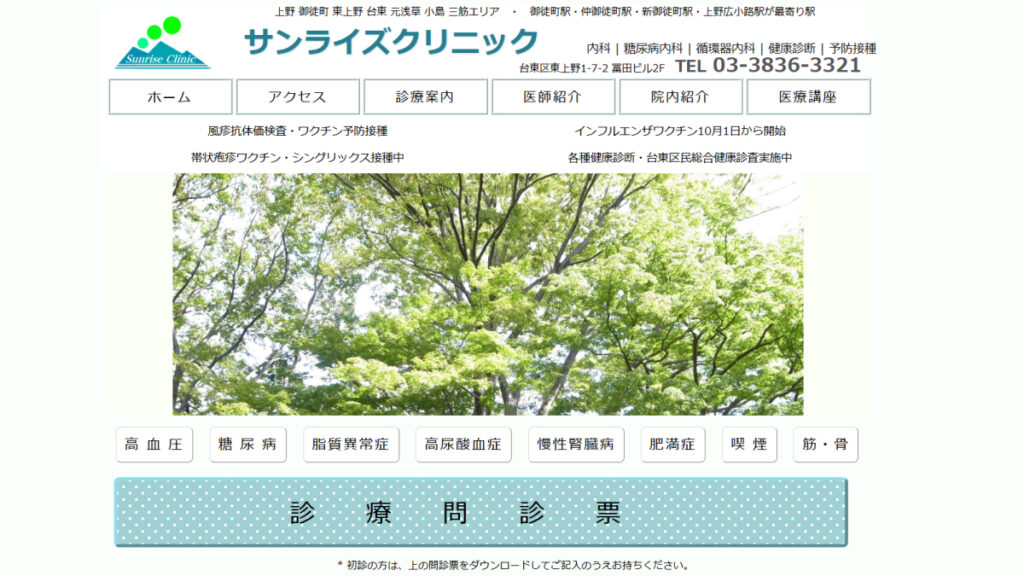This screenshot has width=1024, height=576.
Task: Click the 高尿酸血症 button
Action: pos(463,445)
